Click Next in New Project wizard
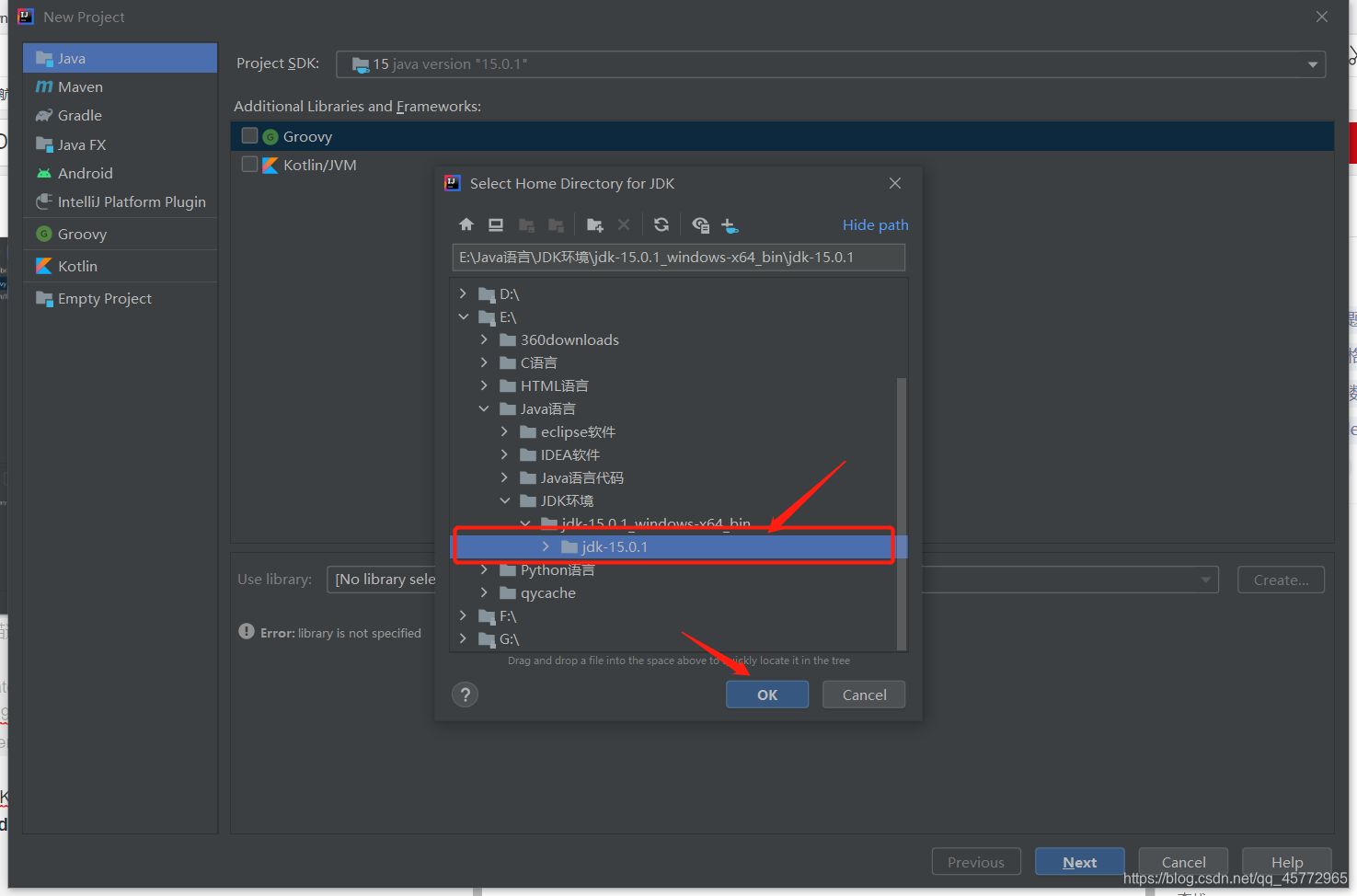This screenshot has width=1357, height=896. (x=1079, y=862)
